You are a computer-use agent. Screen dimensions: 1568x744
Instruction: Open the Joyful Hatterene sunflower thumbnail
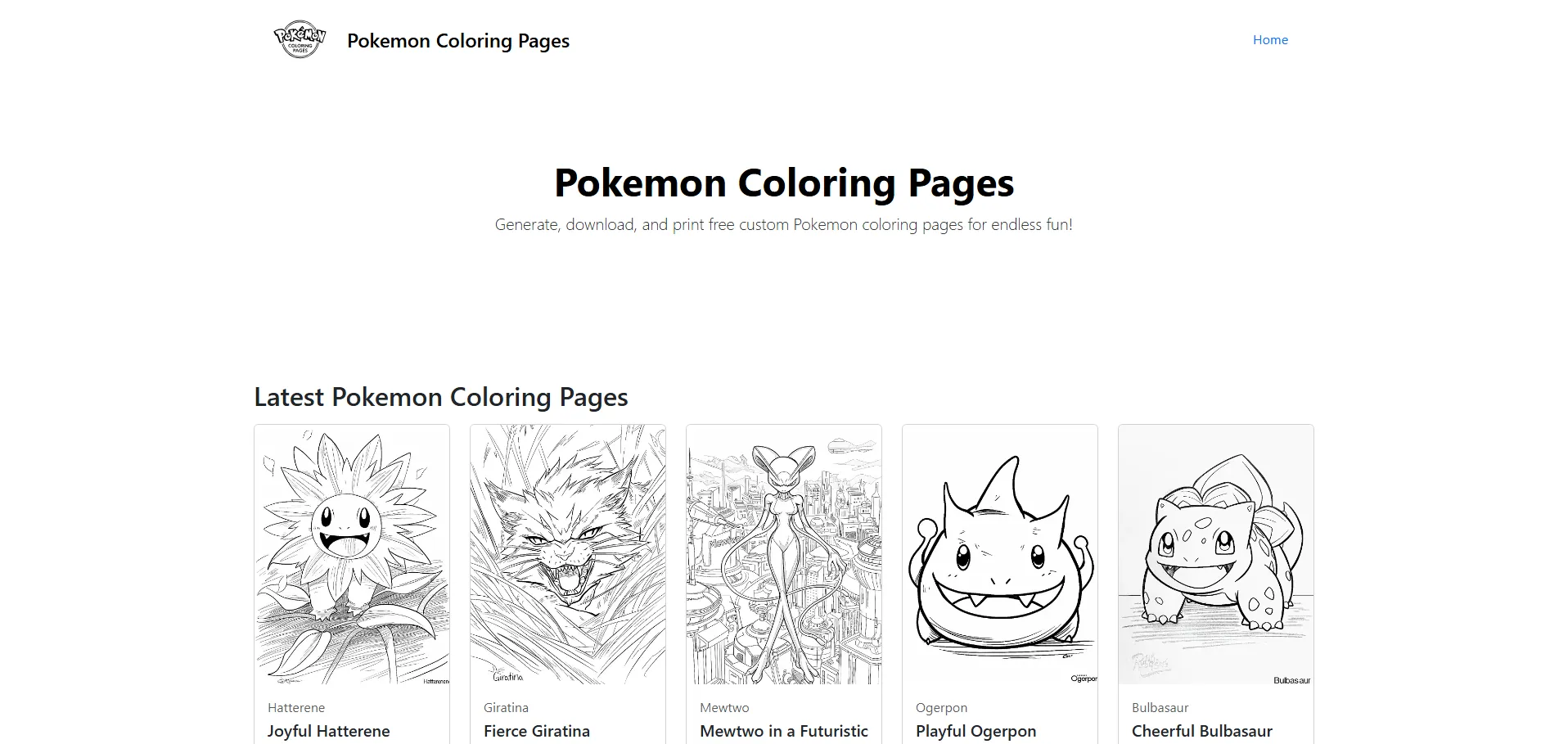tap(352, 554)
